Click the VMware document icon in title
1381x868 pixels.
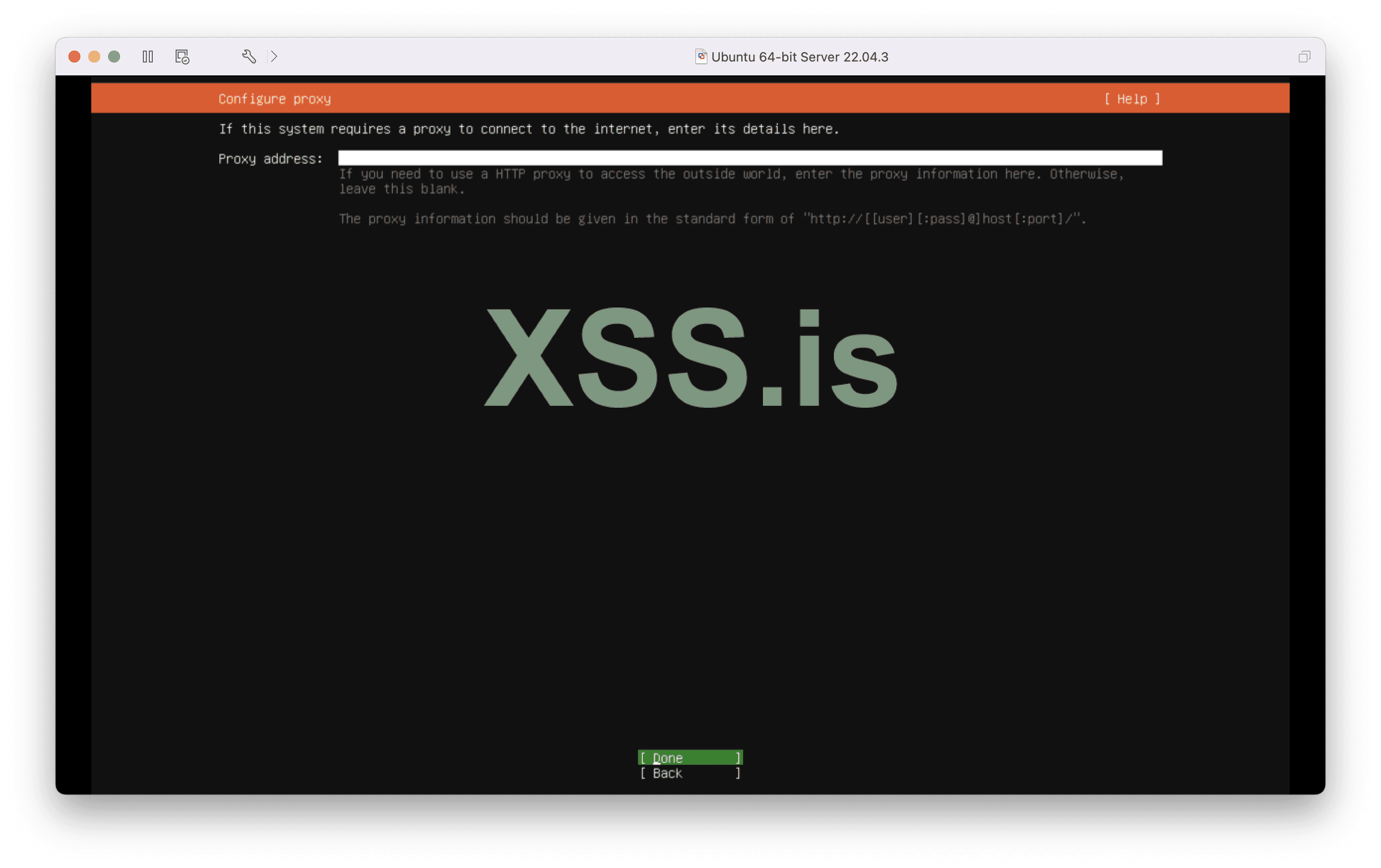point(700,56)
